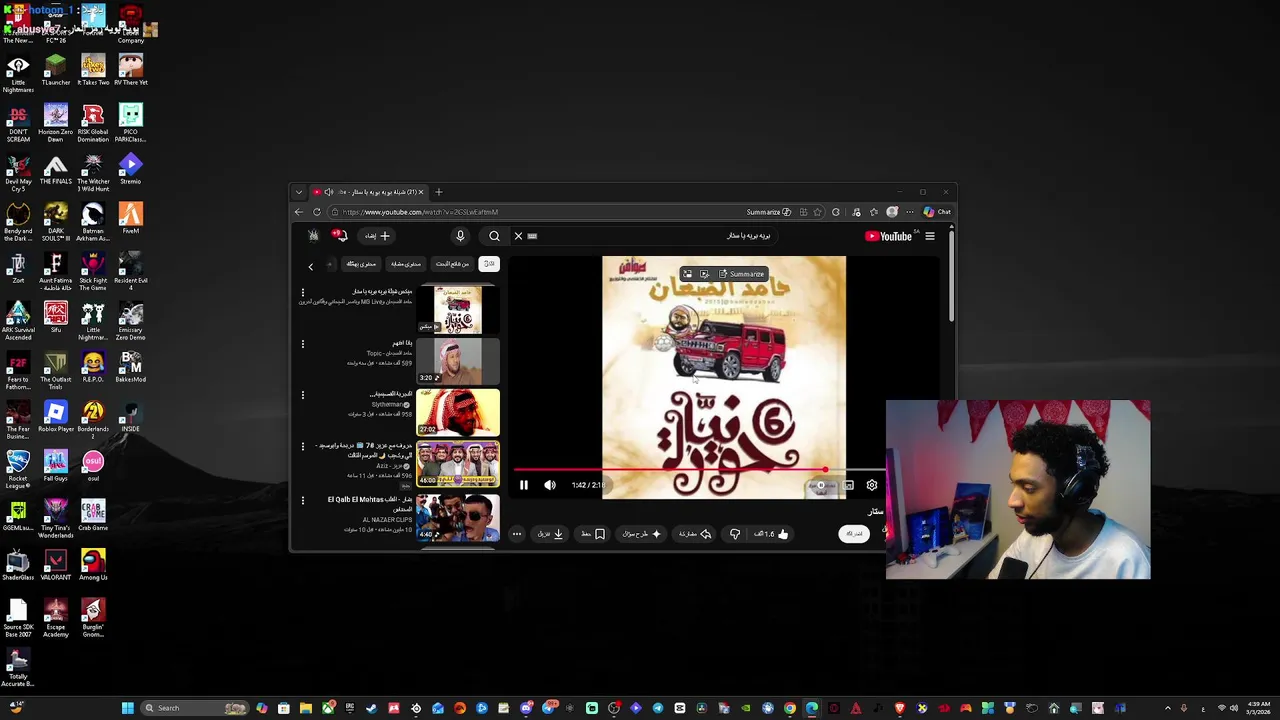Open a new browser tab
The image size is (1280, 720).
[438, 192]
